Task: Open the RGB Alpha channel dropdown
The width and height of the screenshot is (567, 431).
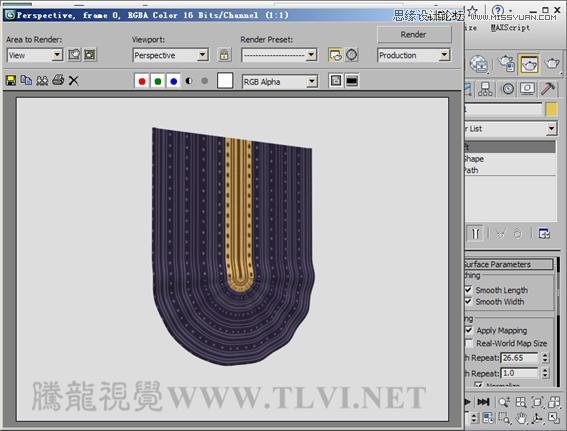Action: pyautogui.click(x=280, y=82)
